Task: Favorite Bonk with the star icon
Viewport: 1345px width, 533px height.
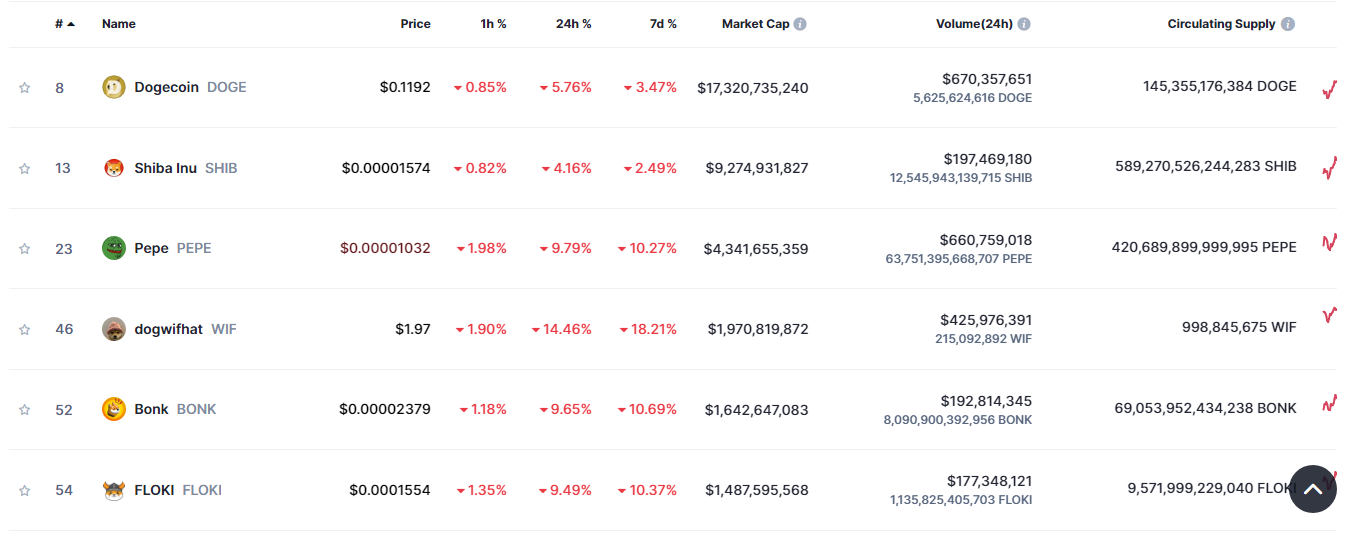Action: point(24,410)
